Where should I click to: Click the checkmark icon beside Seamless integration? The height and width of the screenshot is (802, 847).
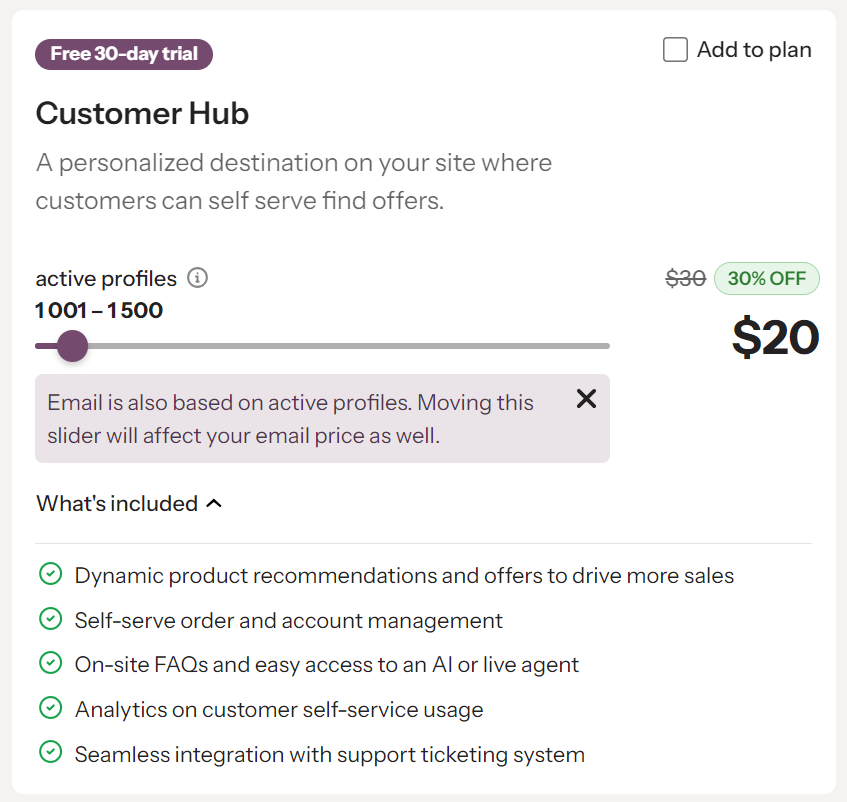pyautogui.click(x=50, y=753)
